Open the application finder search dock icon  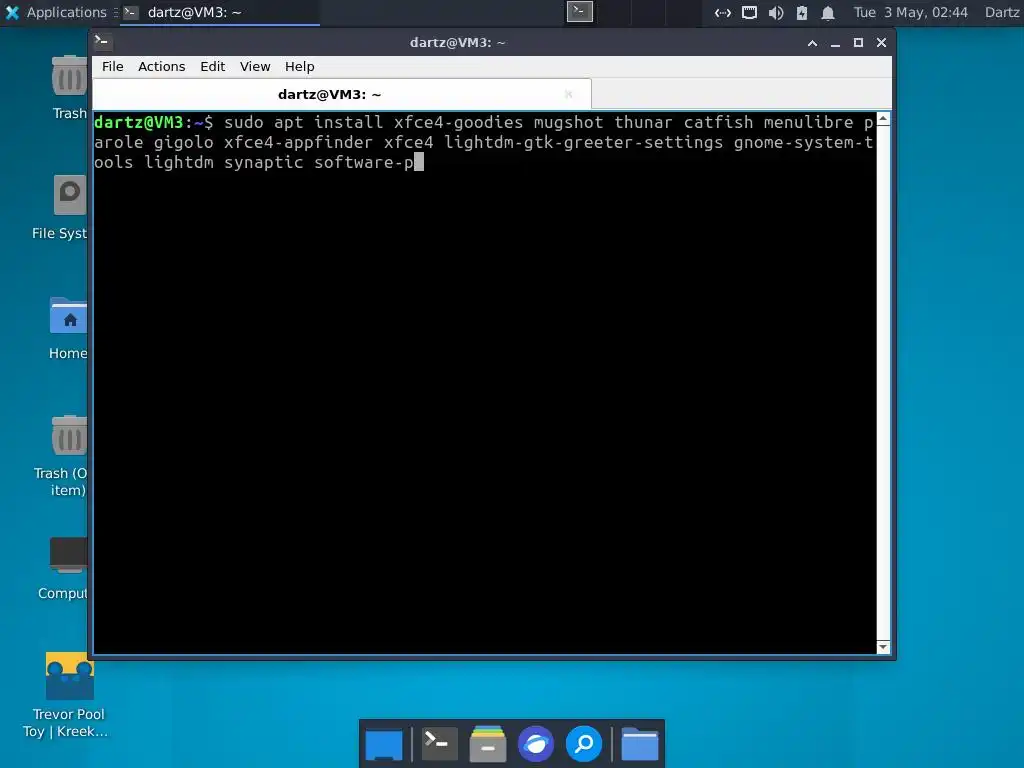point(584,744)
